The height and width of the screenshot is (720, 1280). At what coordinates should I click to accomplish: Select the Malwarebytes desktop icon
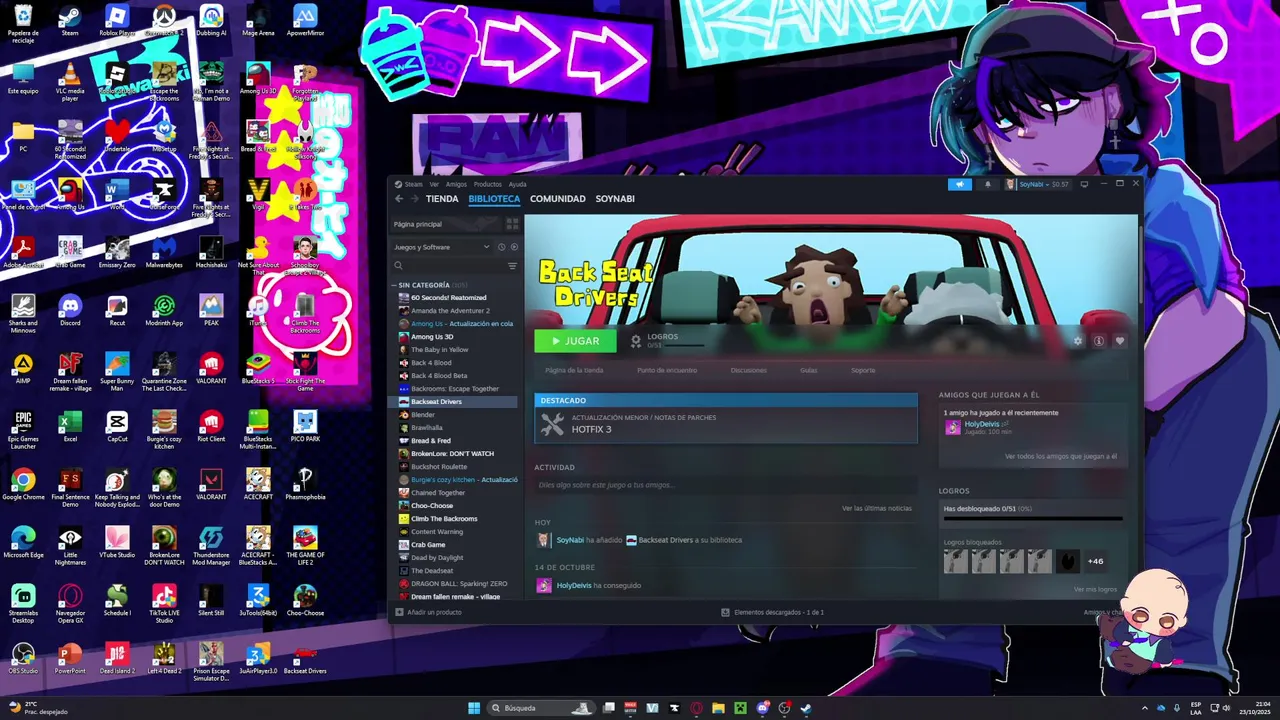tap(164, 252)
